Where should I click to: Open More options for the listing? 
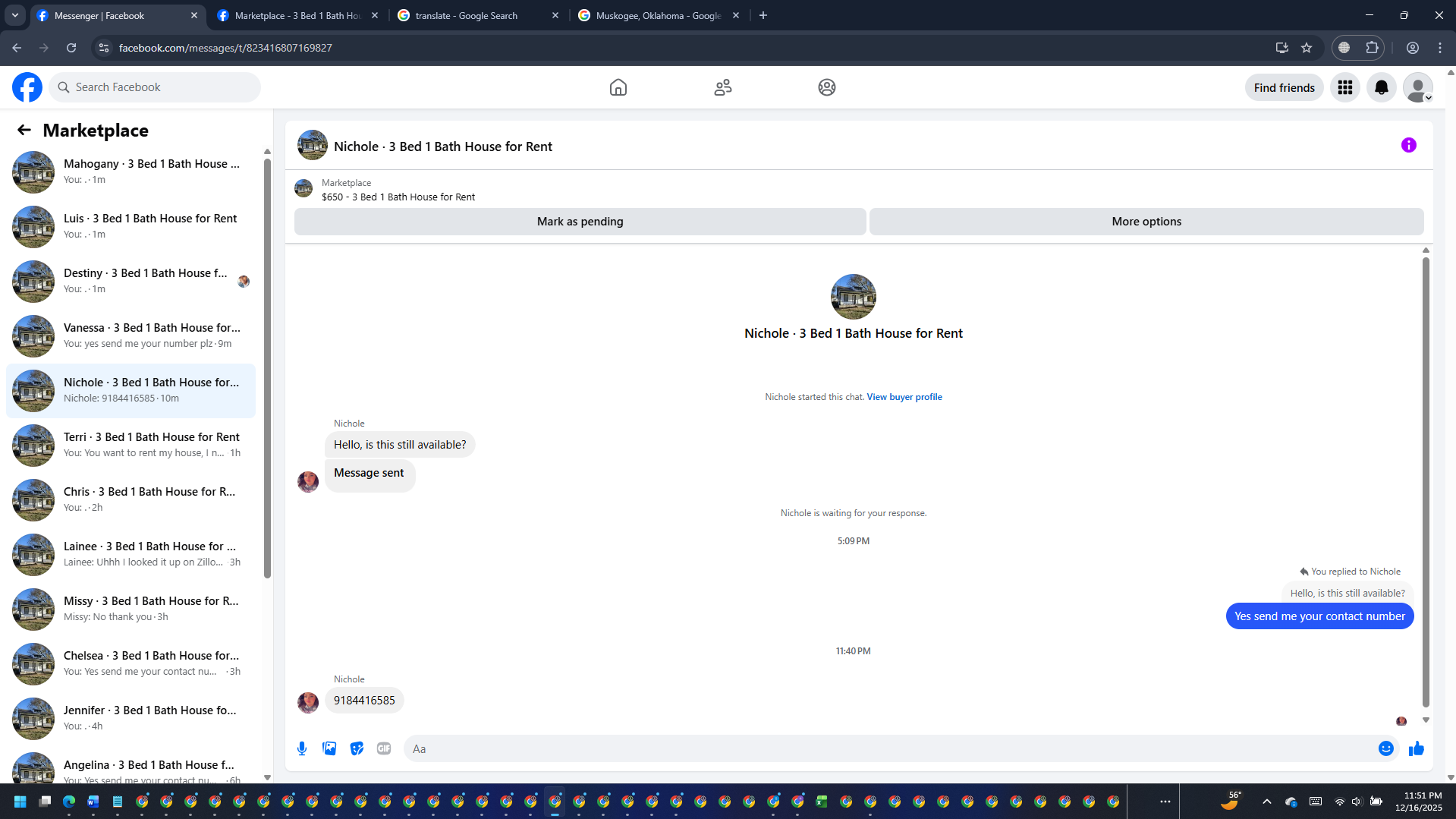(x=1146, y=222)
